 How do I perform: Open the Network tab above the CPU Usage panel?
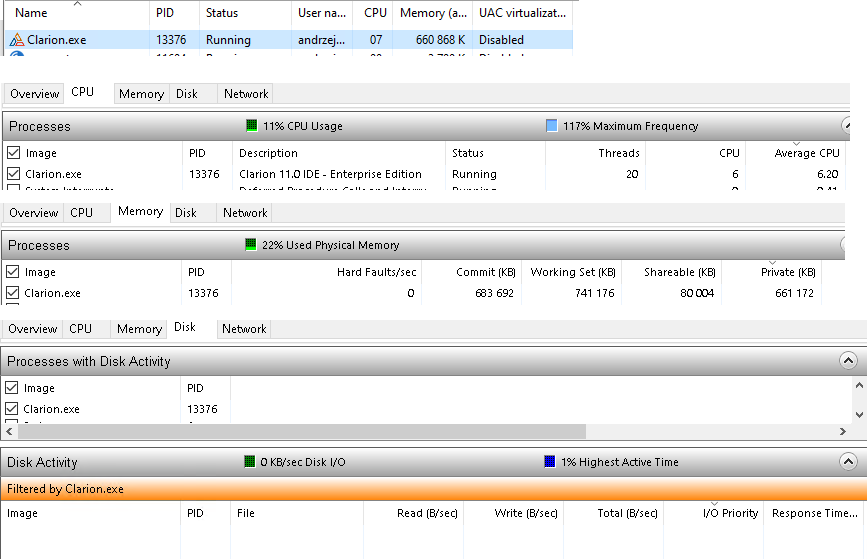246,94
